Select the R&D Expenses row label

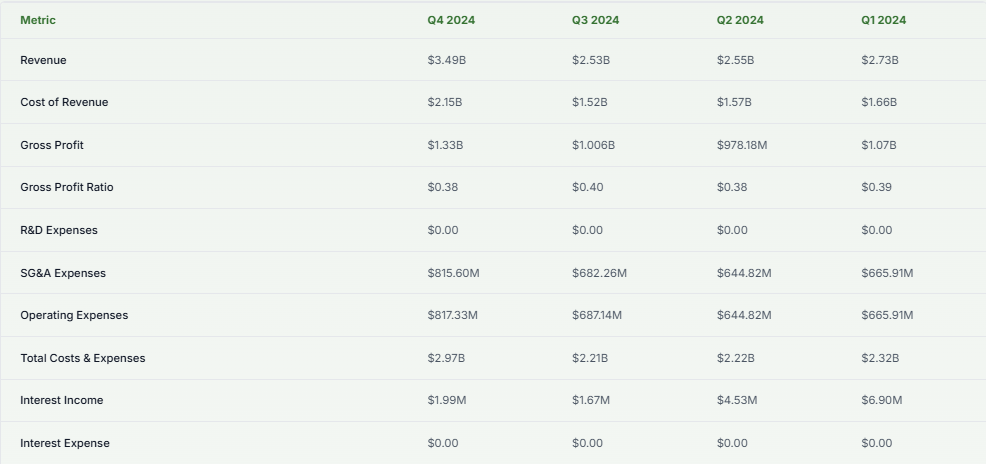[59, 230]
